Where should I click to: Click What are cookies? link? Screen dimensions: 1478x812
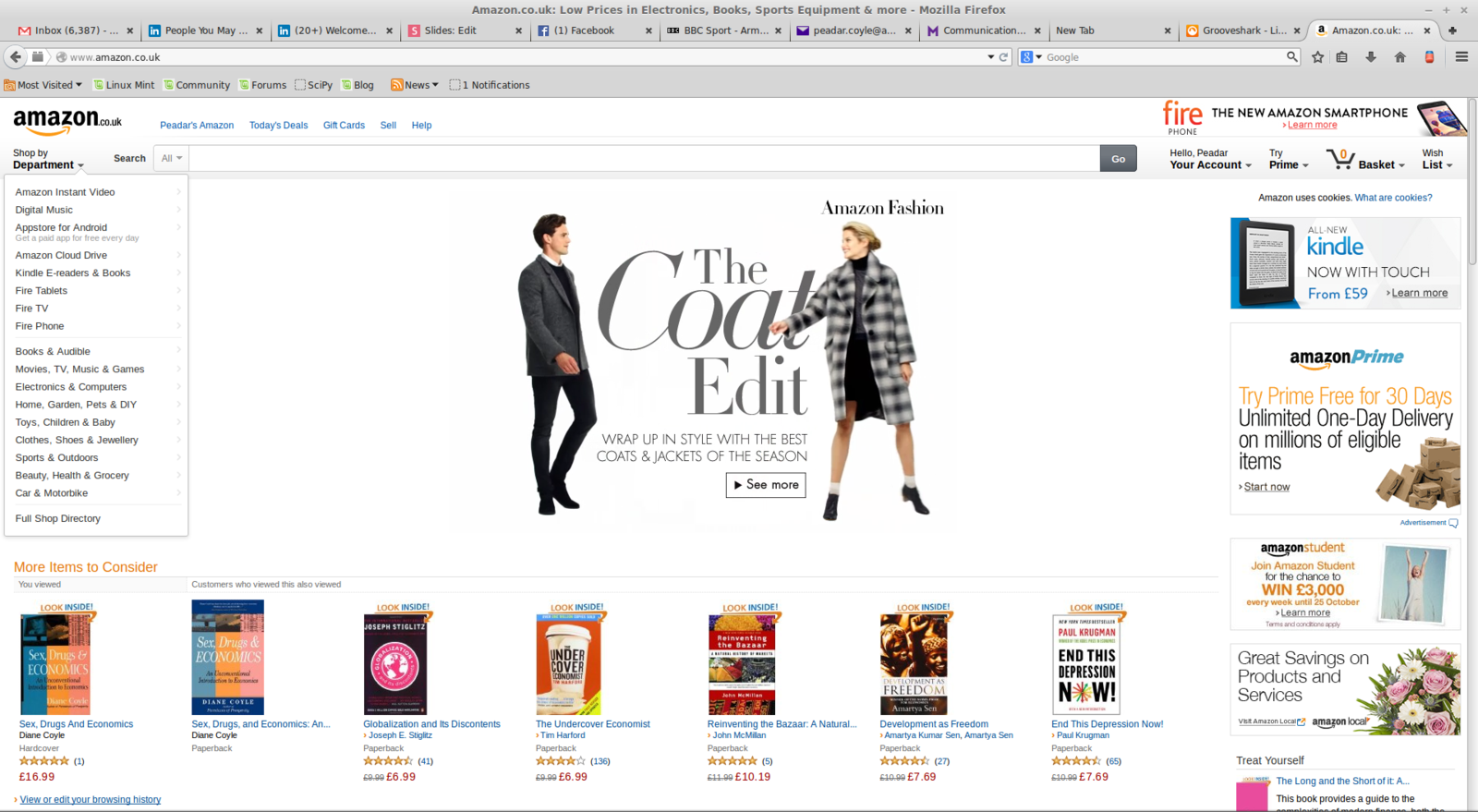pyautogui.click(x=1393, y=198)
